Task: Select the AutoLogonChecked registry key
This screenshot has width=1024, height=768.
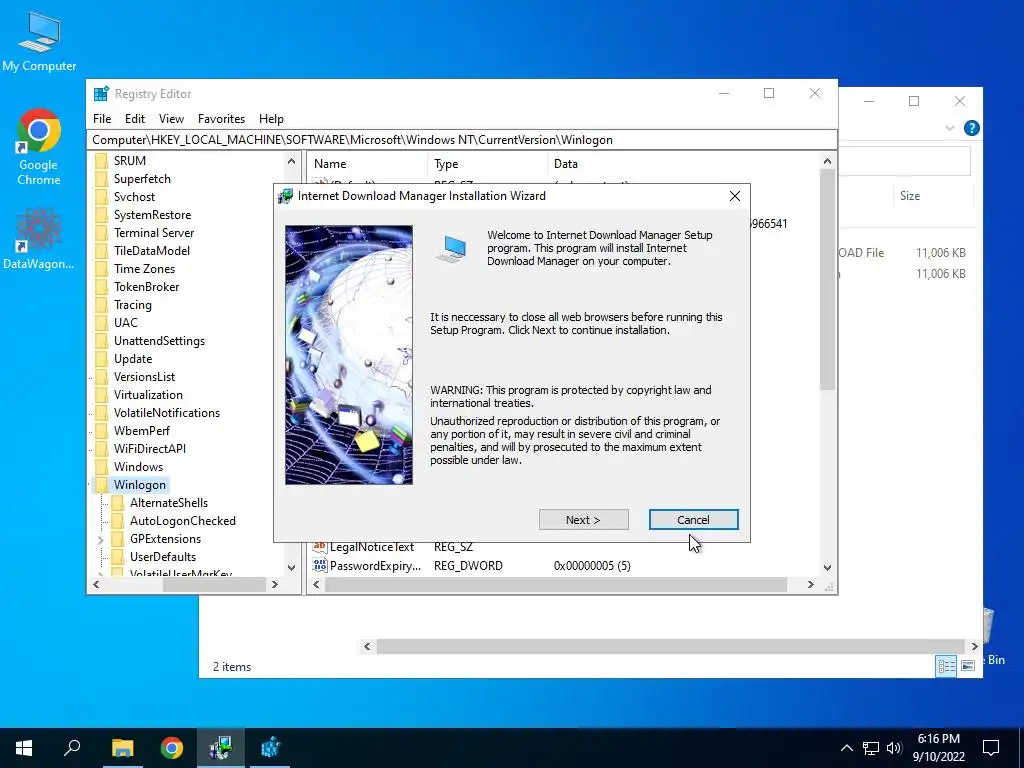Action: click(182, 521)
